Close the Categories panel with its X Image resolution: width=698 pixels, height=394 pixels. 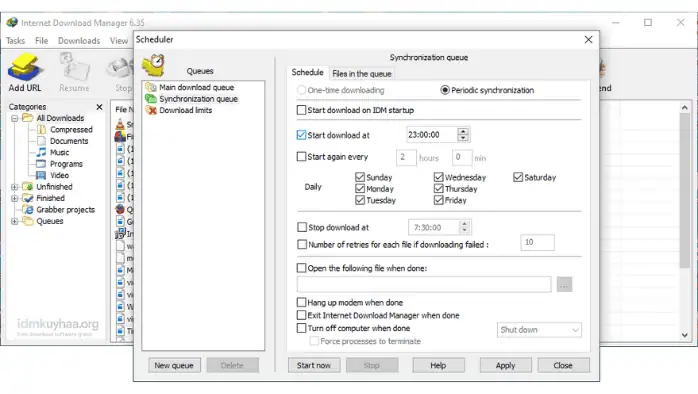coord(99,107)
